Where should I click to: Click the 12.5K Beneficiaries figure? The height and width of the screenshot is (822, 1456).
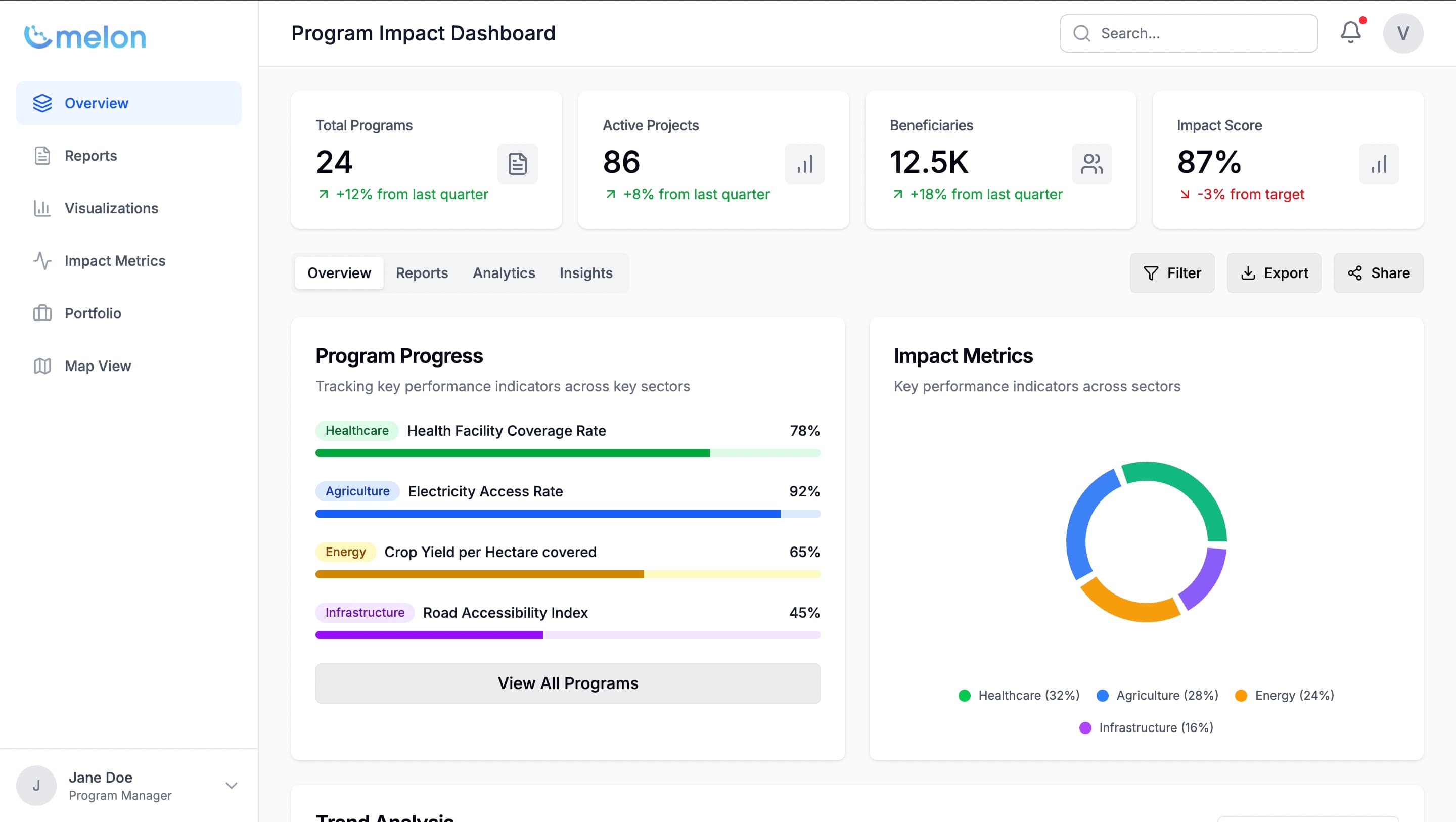pyautogui.click(x=929, y=162)
